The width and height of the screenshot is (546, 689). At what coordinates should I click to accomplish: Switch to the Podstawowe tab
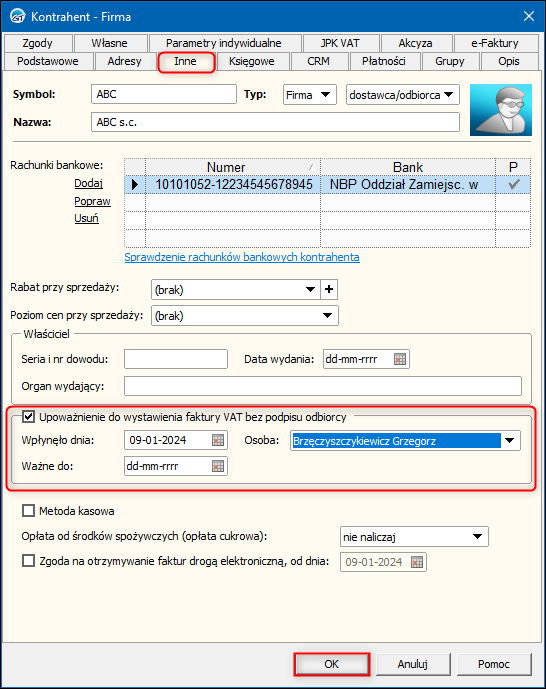(x=48, y=61)
